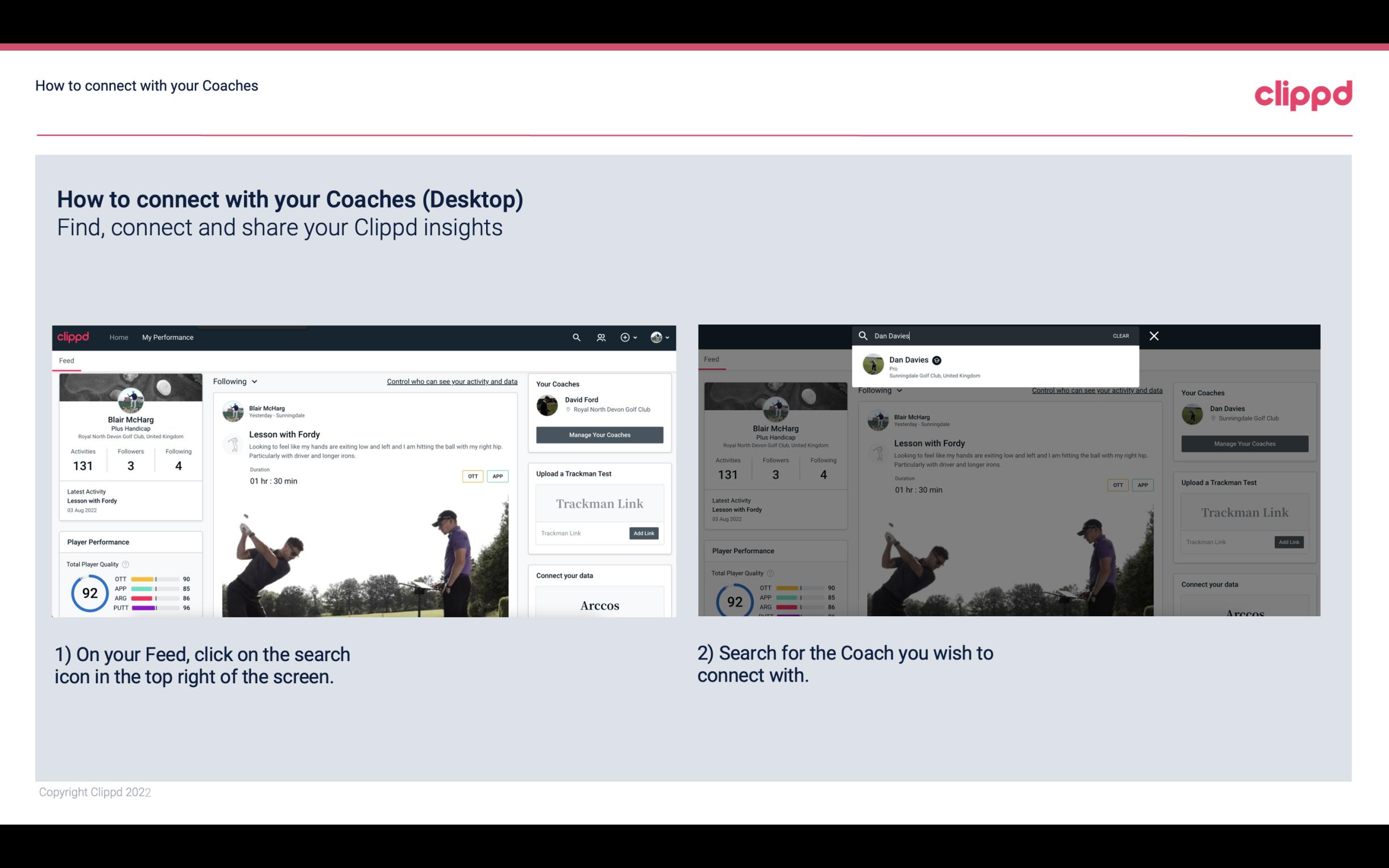Click the Add Link button for Trackman
1389x868 pixels.
pyautogui.click(x=644, y=532)
